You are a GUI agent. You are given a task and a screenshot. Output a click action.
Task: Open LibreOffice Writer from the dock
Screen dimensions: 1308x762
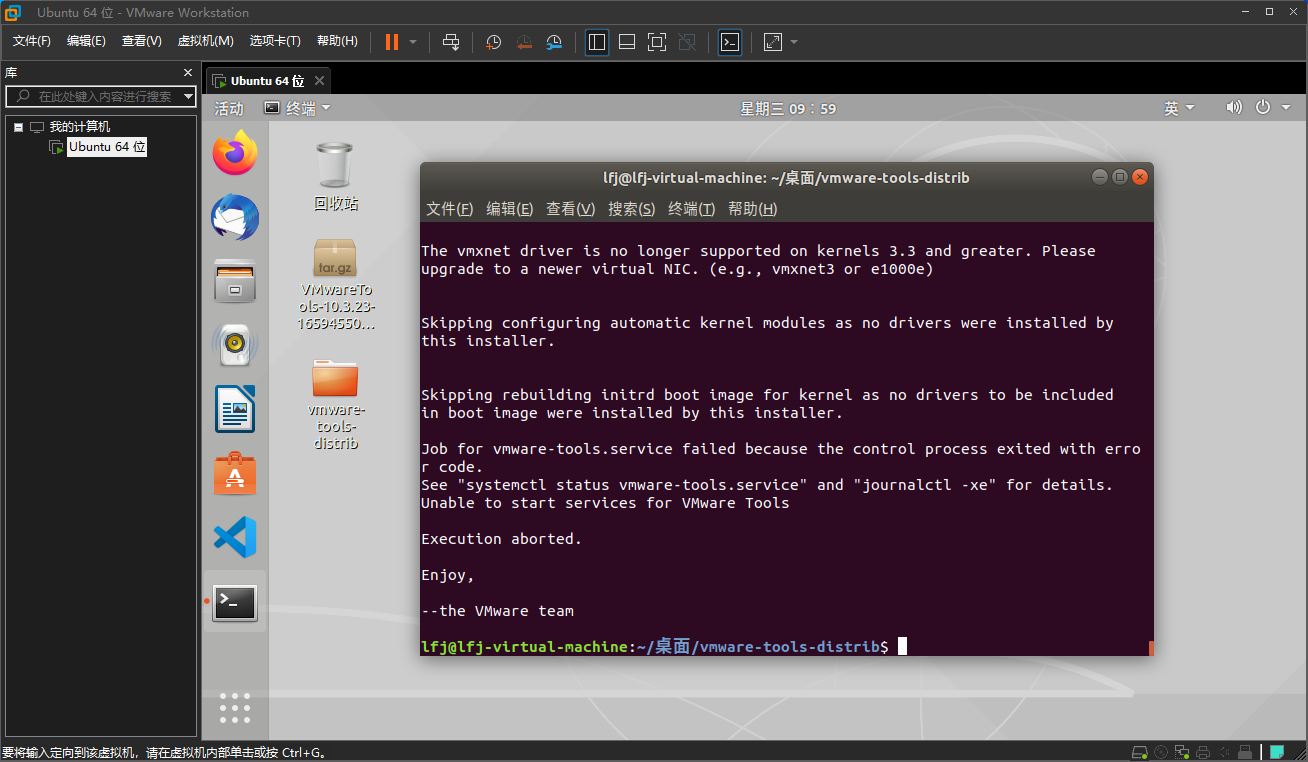[x=235, y=409]
